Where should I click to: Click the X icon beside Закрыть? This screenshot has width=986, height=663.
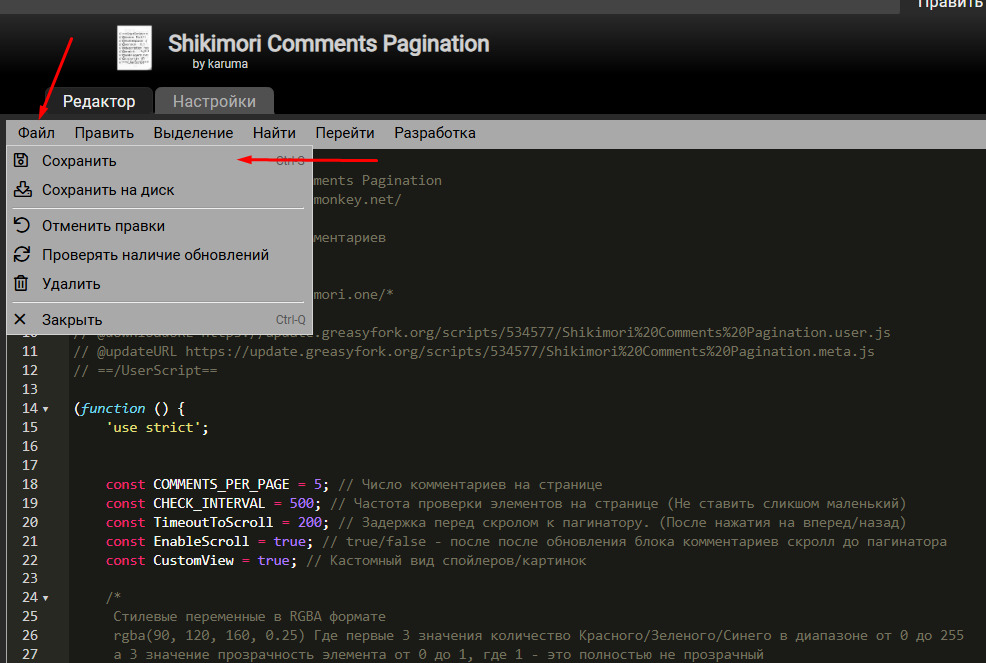(x=21, y=320)
